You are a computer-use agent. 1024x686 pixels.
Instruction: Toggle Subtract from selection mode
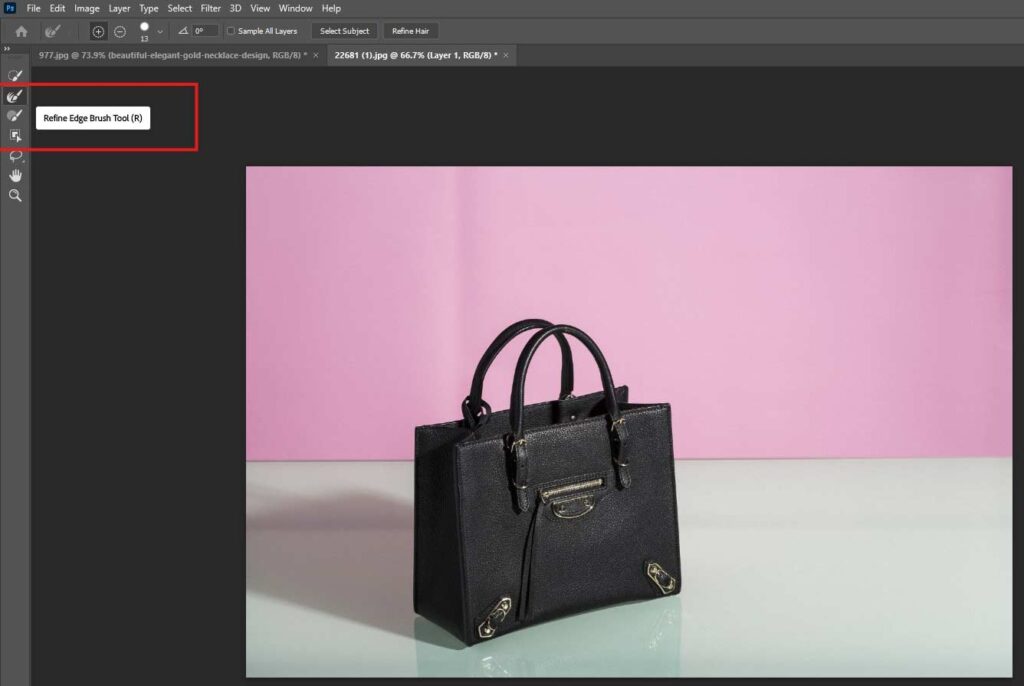click(x=119, y=31)
